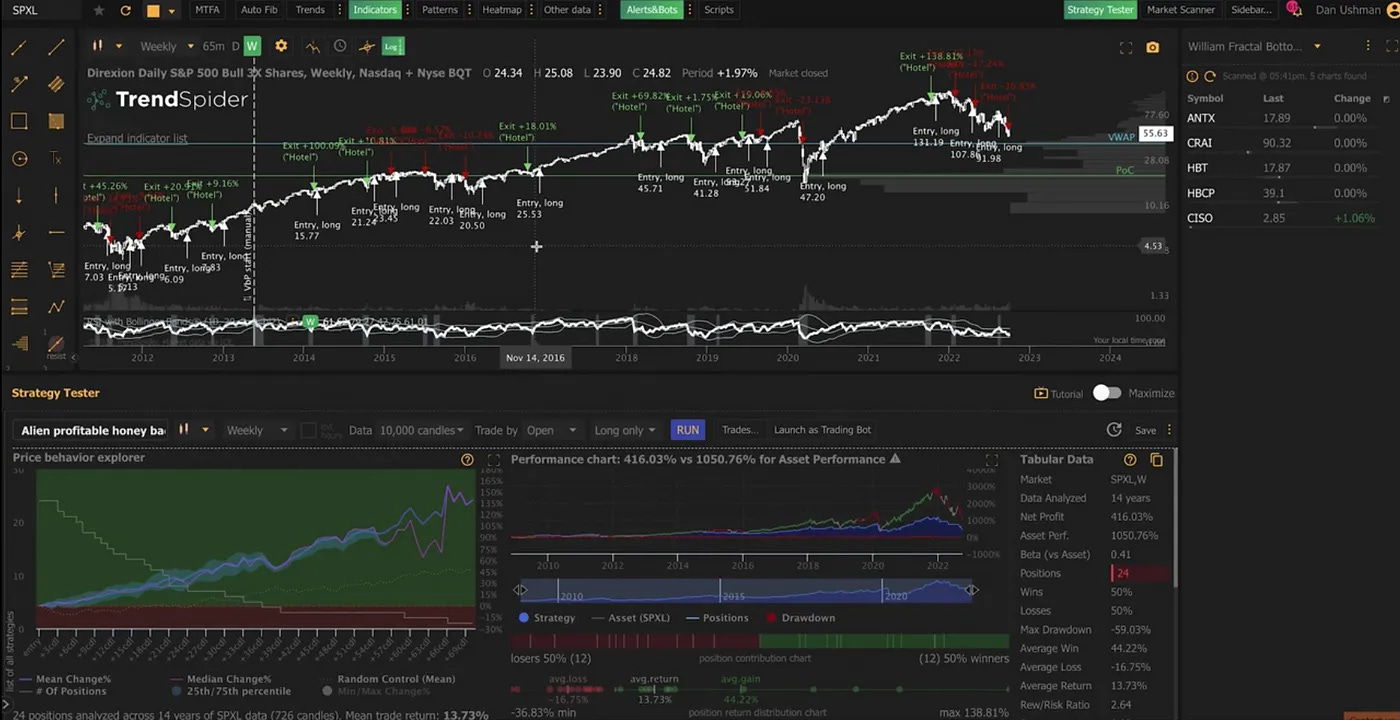1400x720 pixels.
Task: Select the parallel channel drawing tool
Action: pos(56,84)
